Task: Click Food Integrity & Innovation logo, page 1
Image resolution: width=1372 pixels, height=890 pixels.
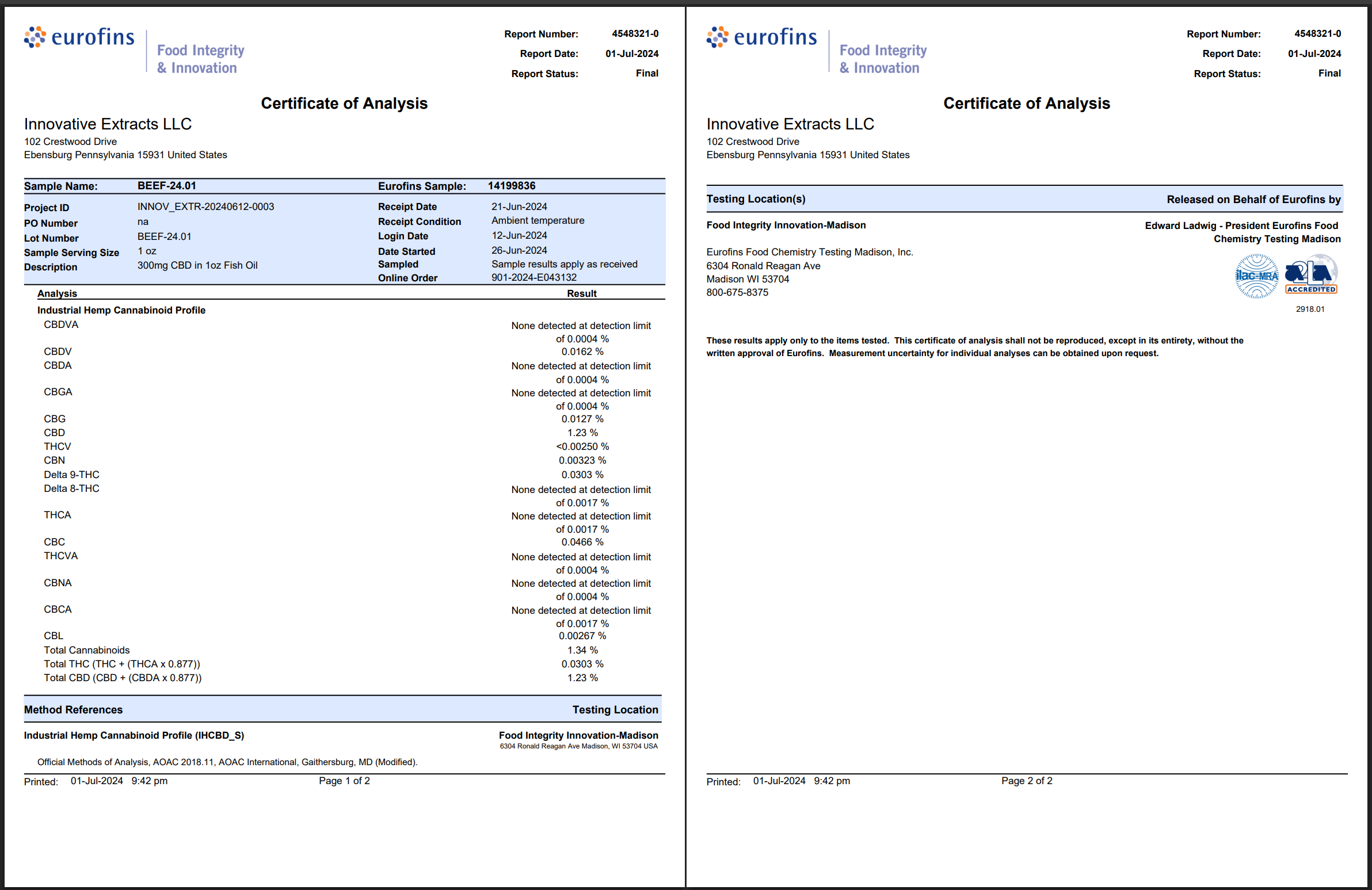Action: (x=200, y=59)
